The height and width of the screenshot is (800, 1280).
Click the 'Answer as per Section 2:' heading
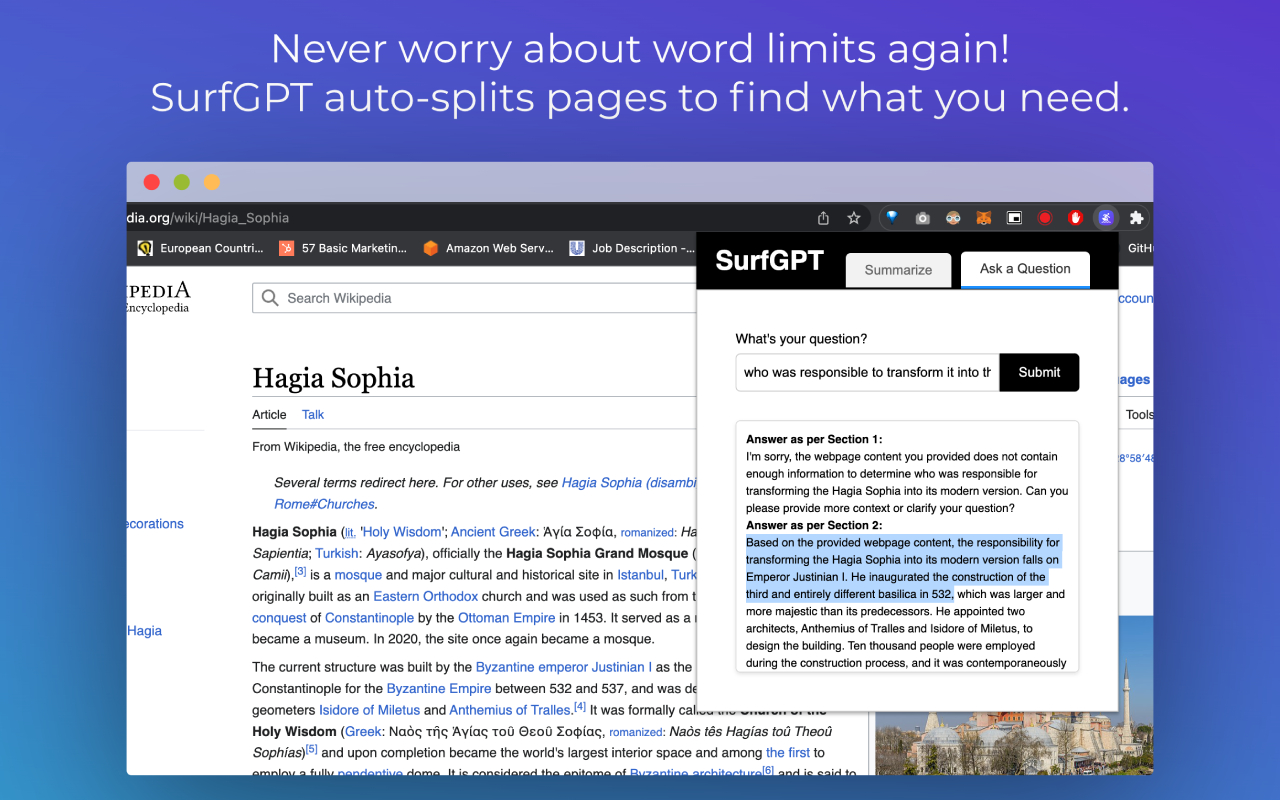pos(814,525)
